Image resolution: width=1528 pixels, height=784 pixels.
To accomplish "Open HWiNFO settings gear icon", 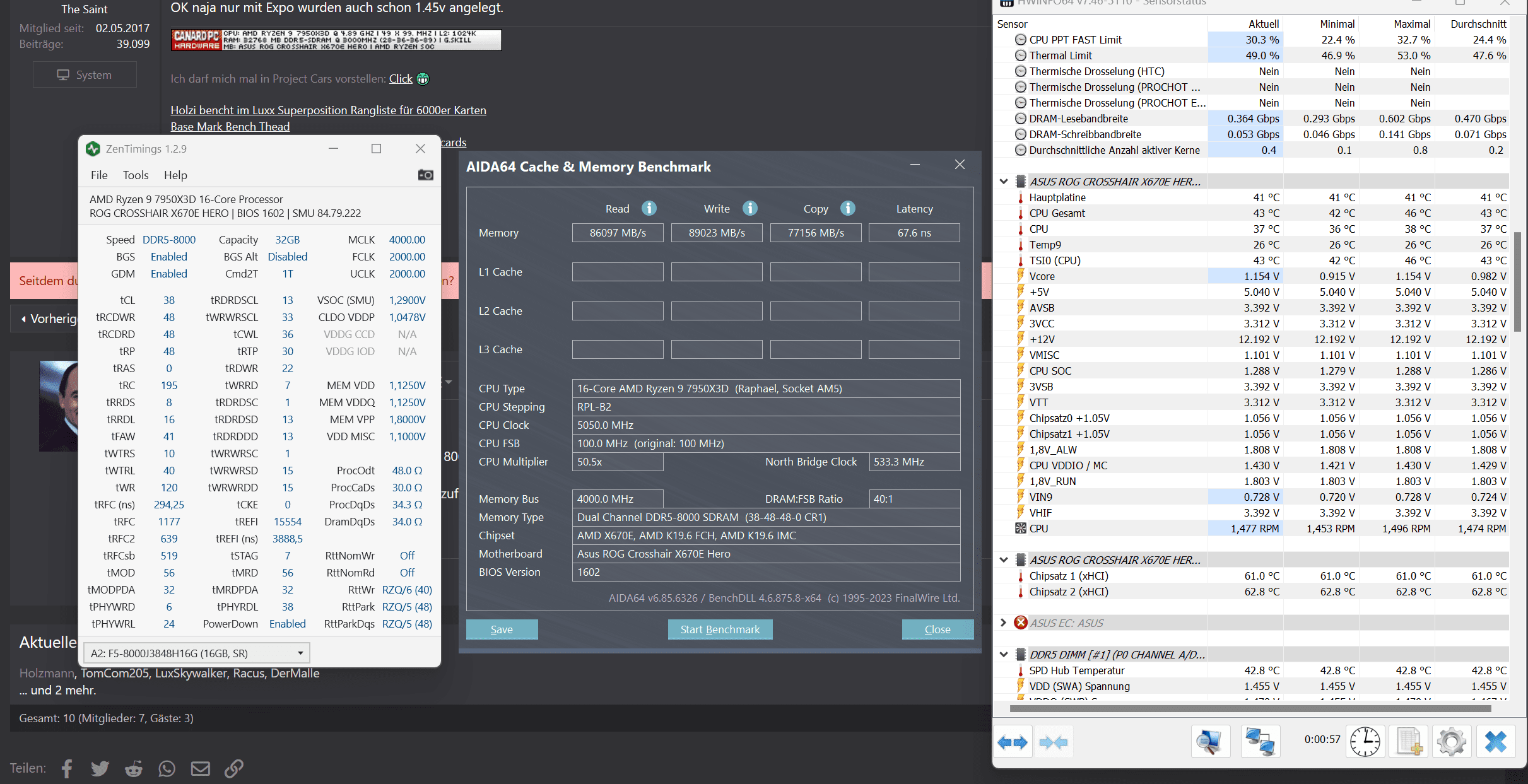I will (1451, 741).
